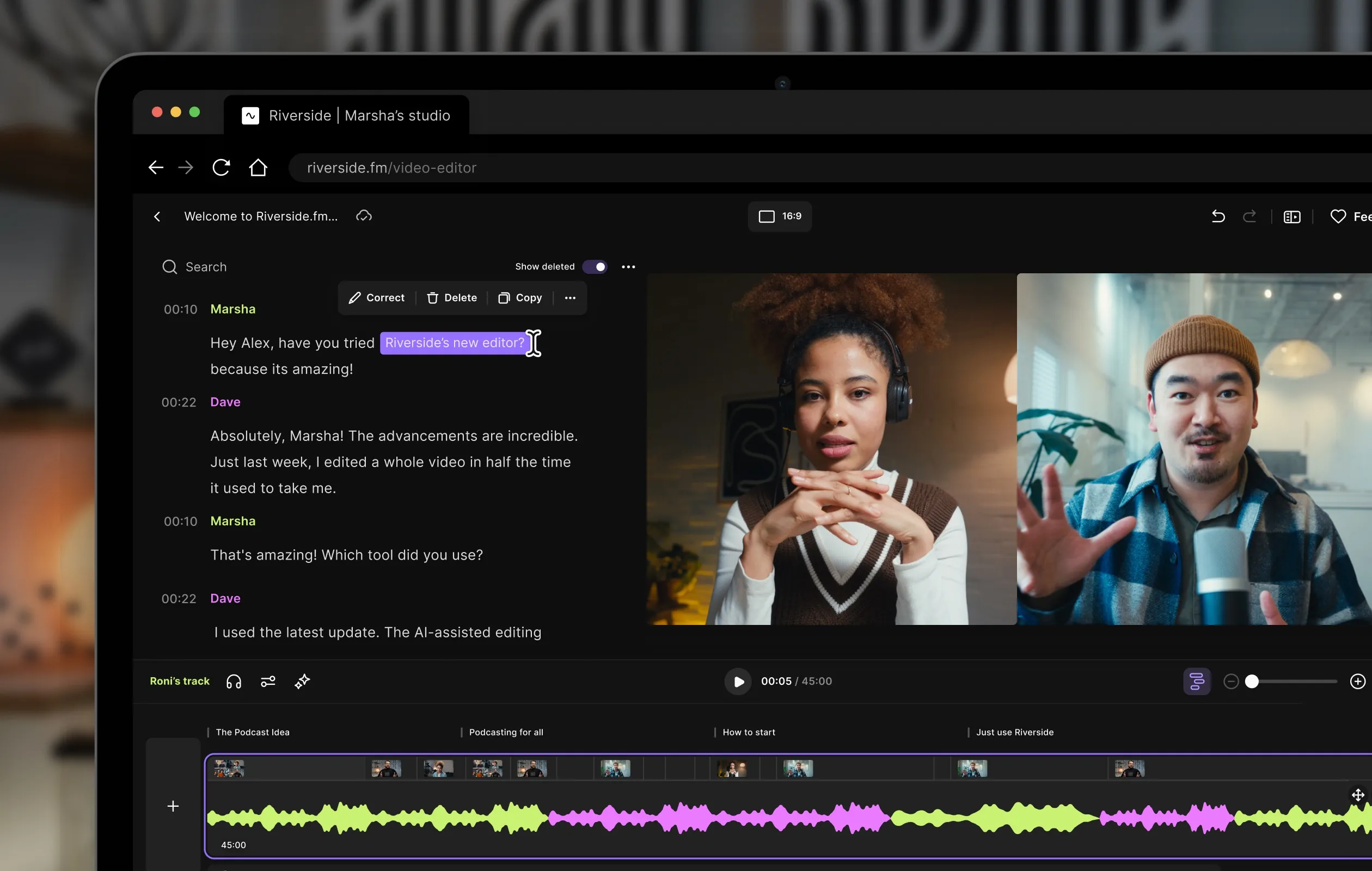This screenshot has height=871, width=1372.
Task: Click the timeline zoom slider handle
Action: pos(1251,682)
